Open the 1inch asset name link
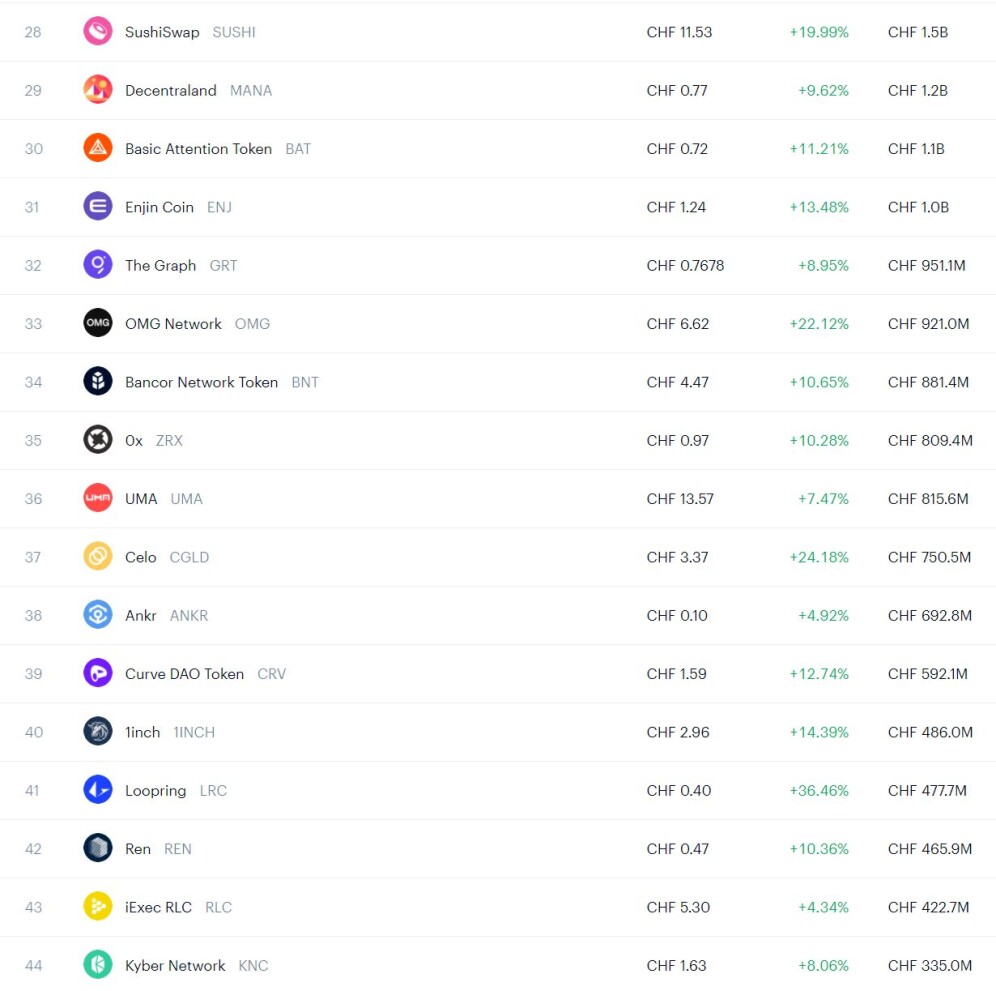 point(142,732)
